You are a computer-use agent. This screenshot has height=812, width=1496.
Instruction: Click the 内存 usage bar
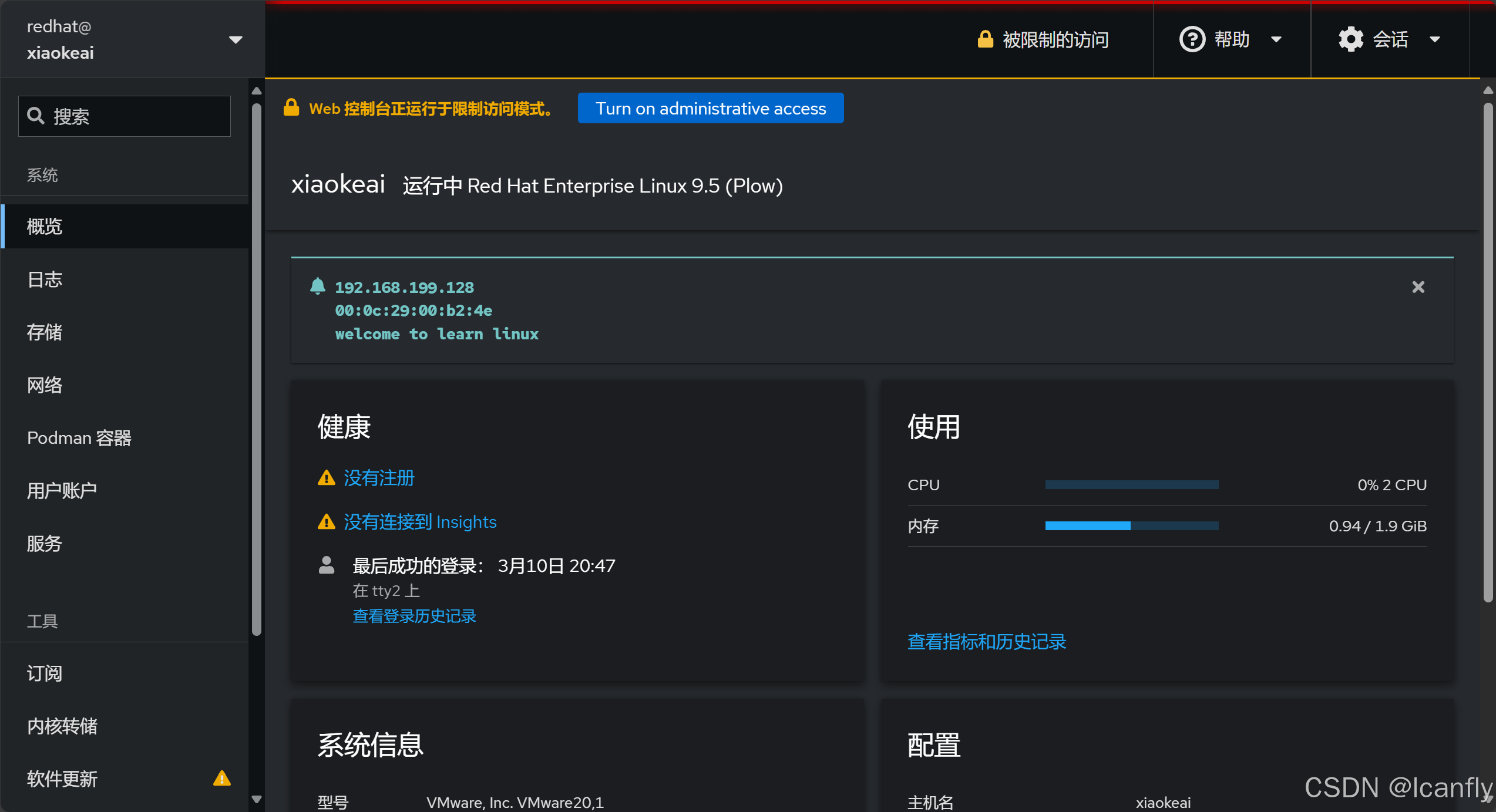[1132, 526]
